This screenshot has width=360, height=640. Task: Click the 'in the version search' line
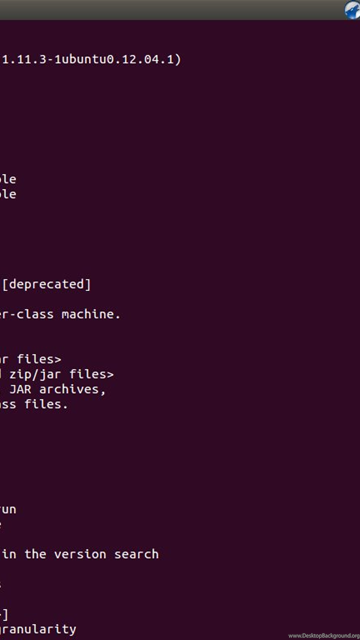tap(80, 554)
